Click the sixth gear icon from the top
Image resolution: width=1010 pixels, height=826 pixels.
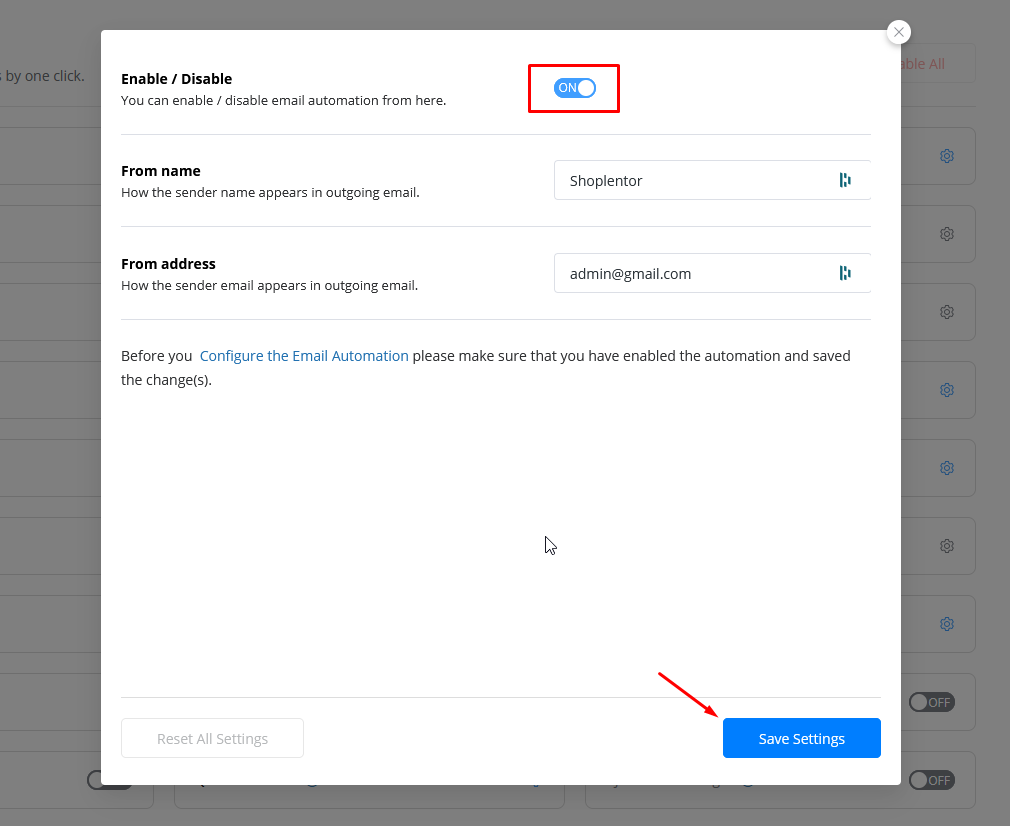coord(946,546)
